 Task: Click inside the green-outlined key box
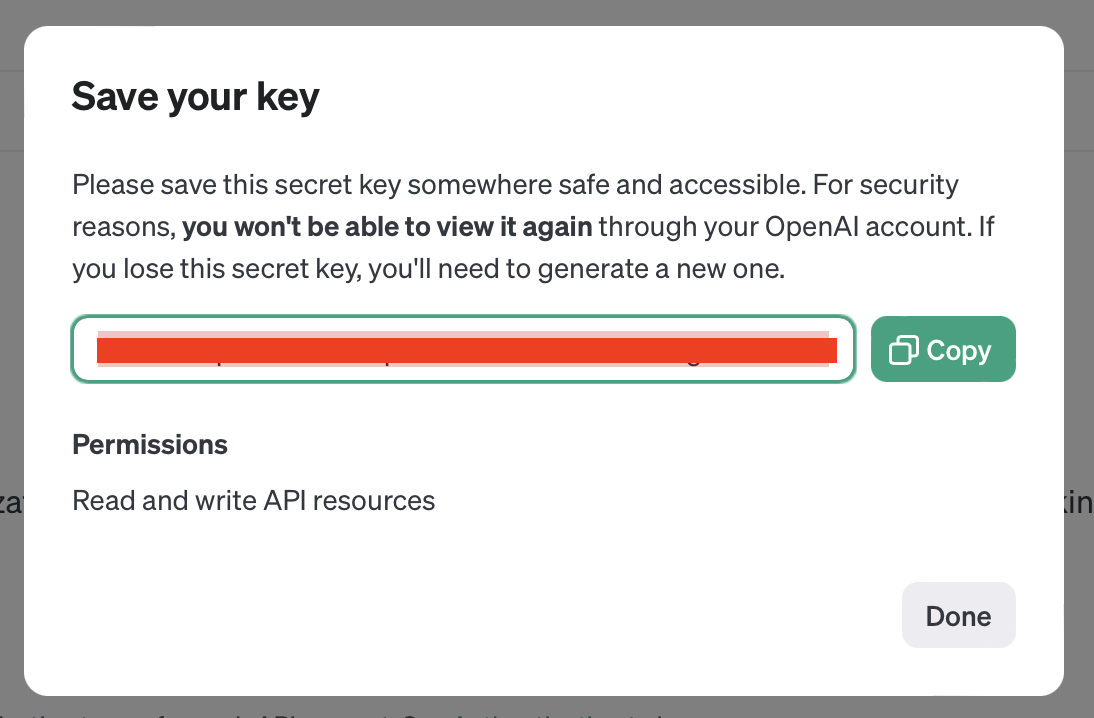pyautogui.click(x=463, y=349)
